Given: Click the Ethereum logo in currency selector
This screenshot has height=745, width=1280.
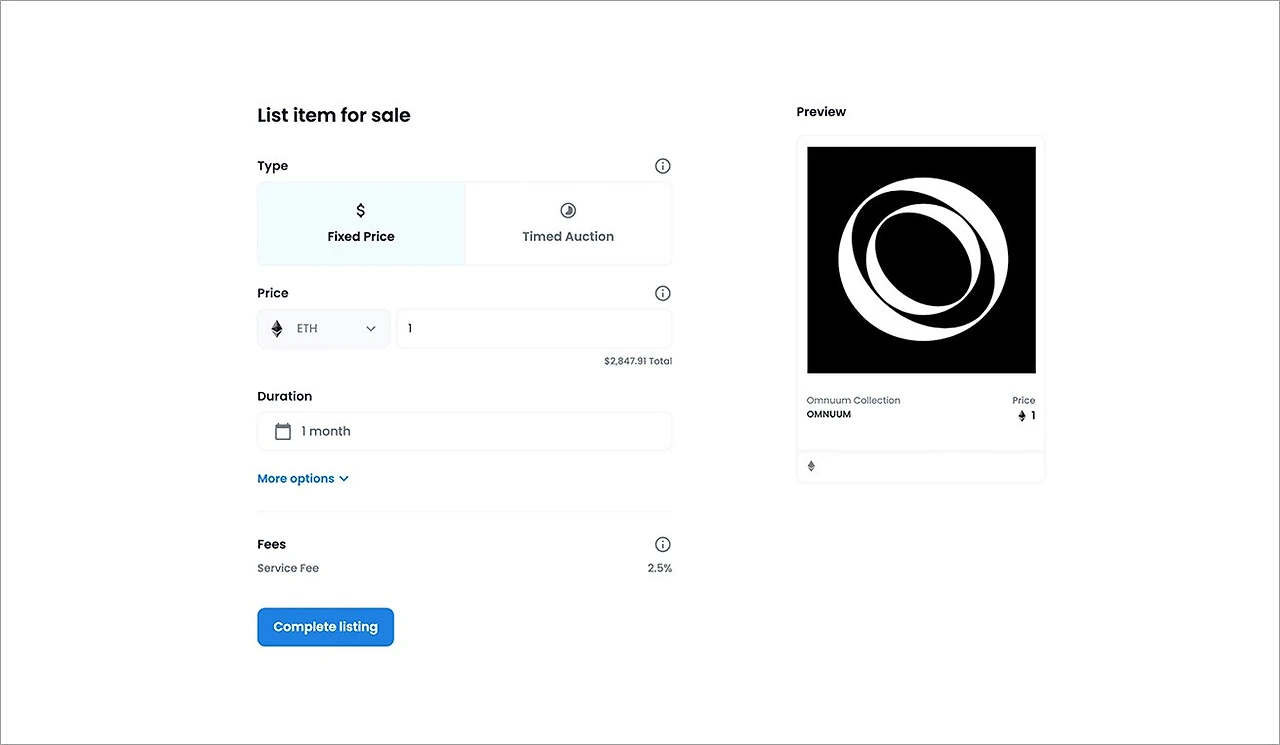Looking at the screenshot, I should click(x=277, y=328).
